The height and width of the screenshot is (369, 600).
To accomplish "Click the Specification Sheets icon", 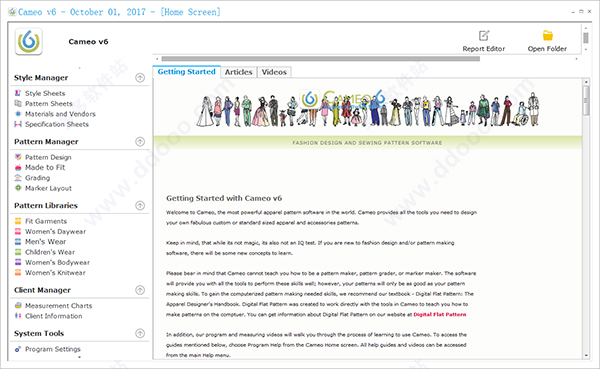I will (18, 124).
